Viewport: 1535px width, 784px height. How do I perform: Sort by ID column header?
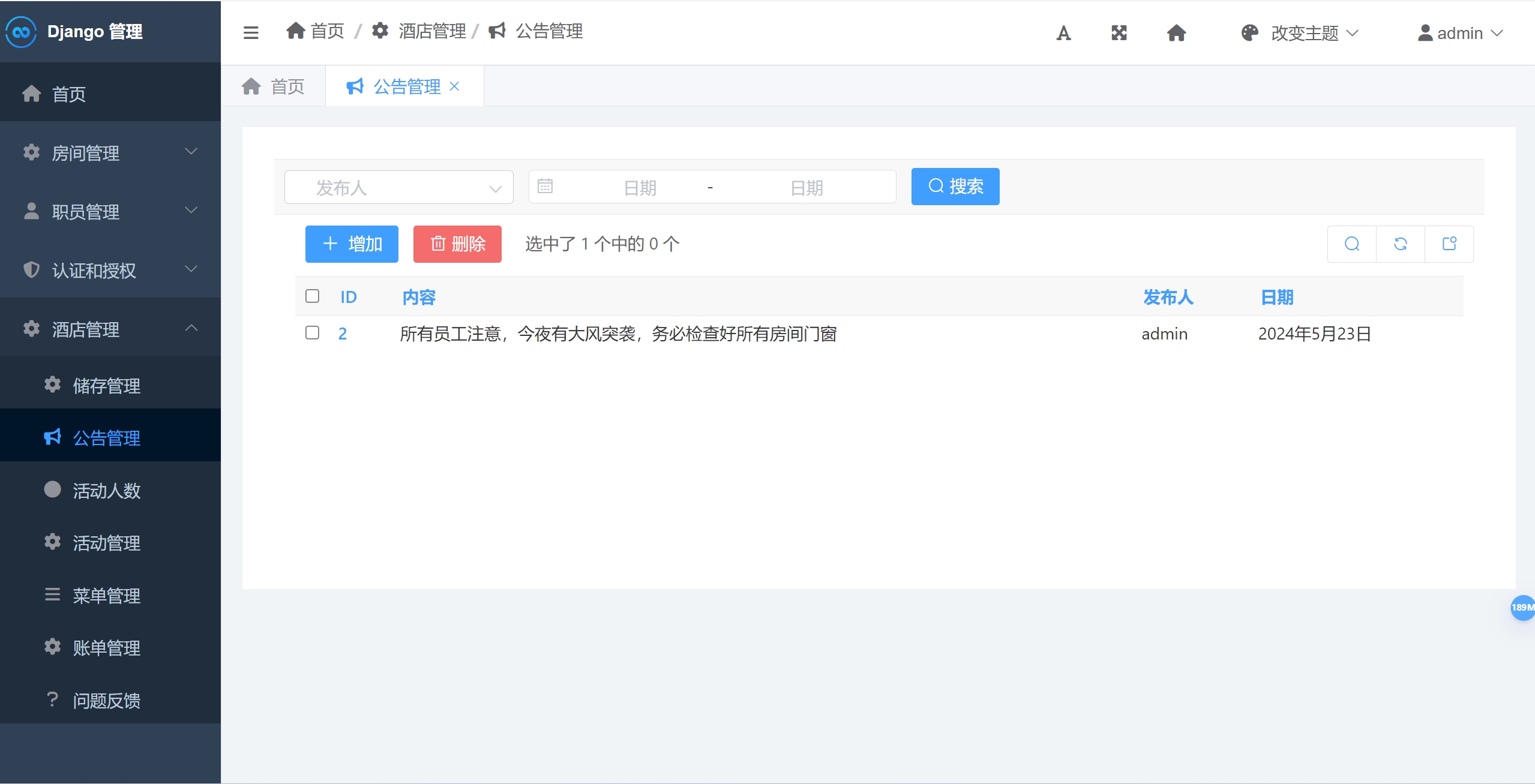349,297
